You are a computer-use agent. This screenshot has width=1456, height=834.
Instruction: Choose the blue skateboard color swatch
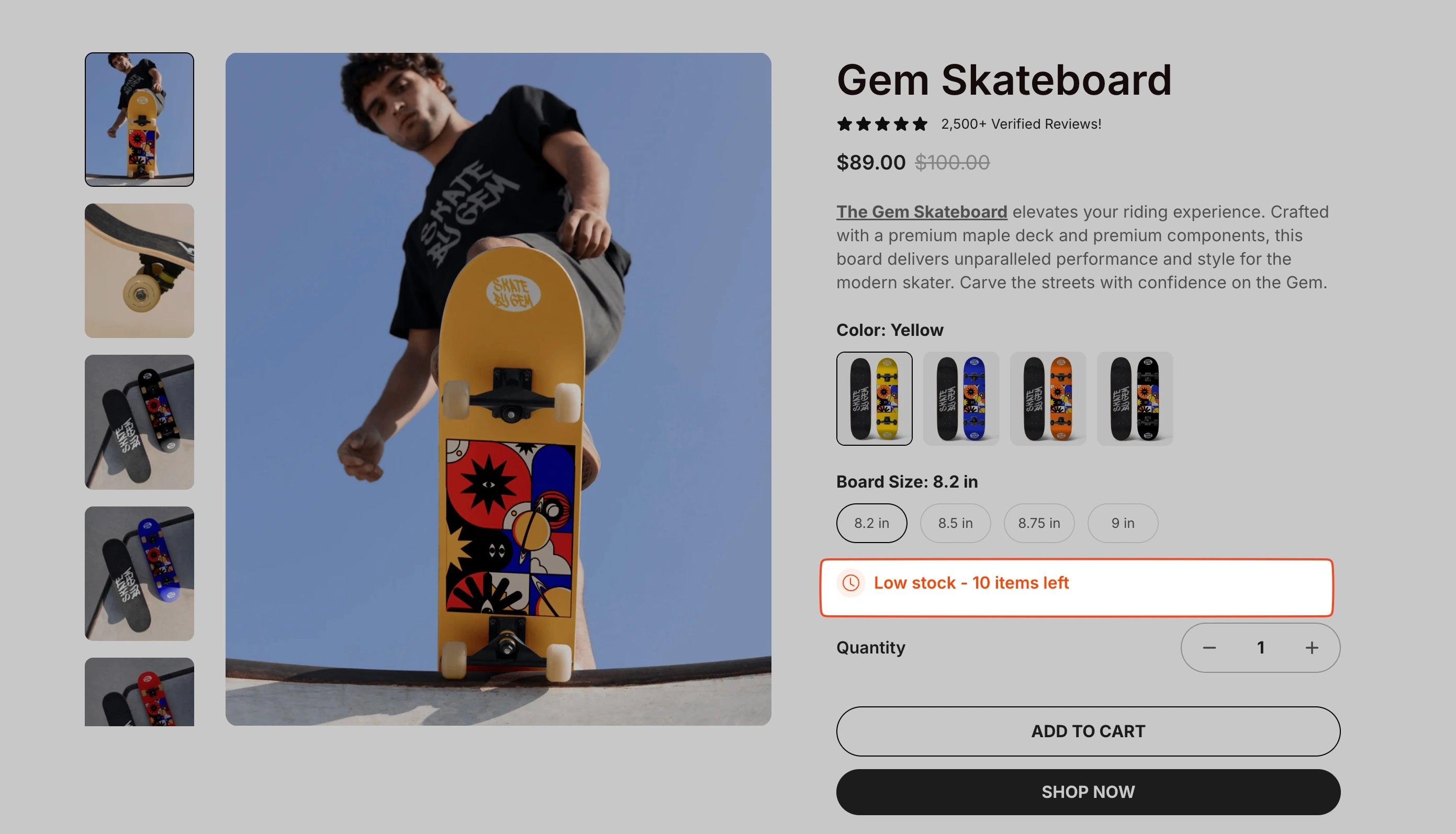961,399
